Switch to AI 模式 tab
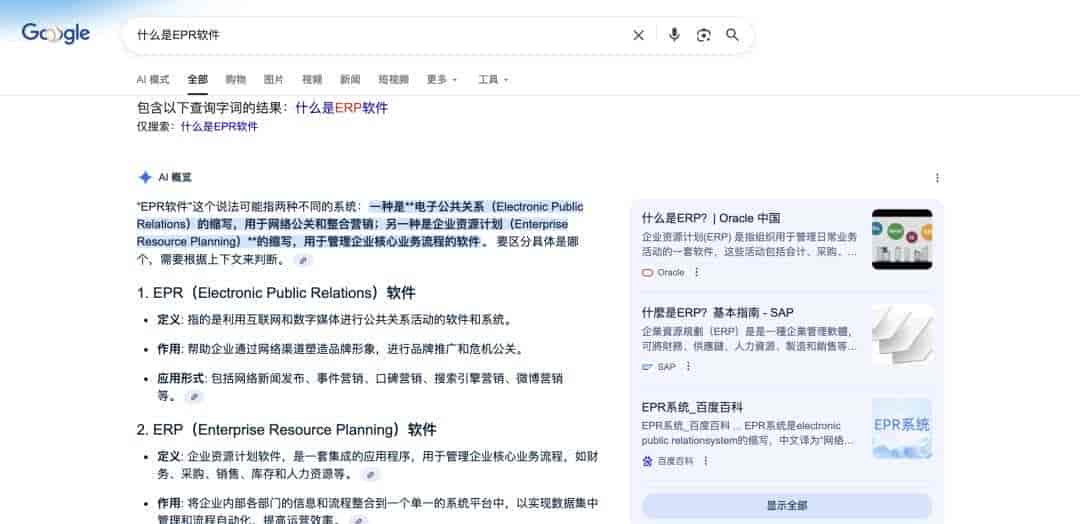The width and height of the screenshot is (1080, 524). coord(152,79)
